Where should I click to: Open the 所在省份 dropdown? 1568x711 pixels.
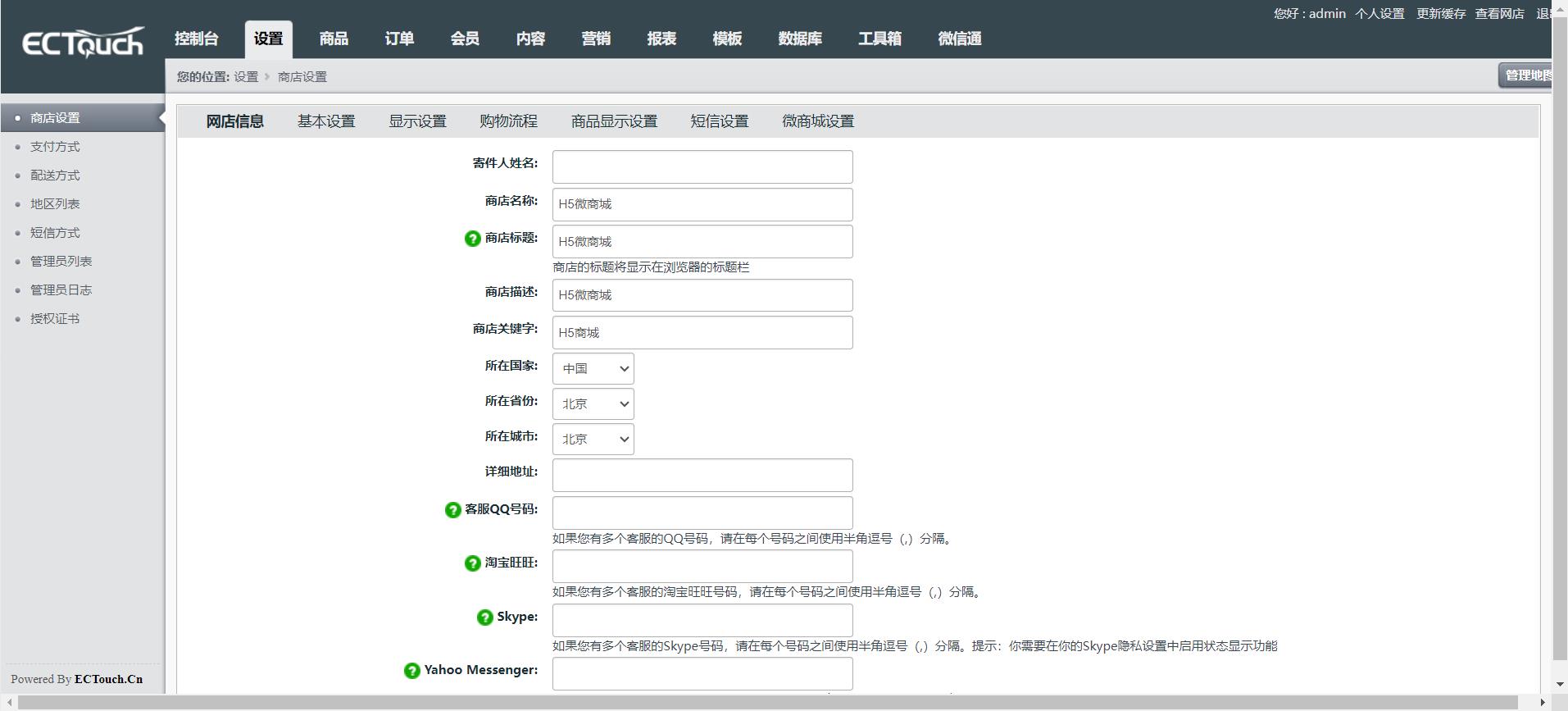[x=593, y=404]
